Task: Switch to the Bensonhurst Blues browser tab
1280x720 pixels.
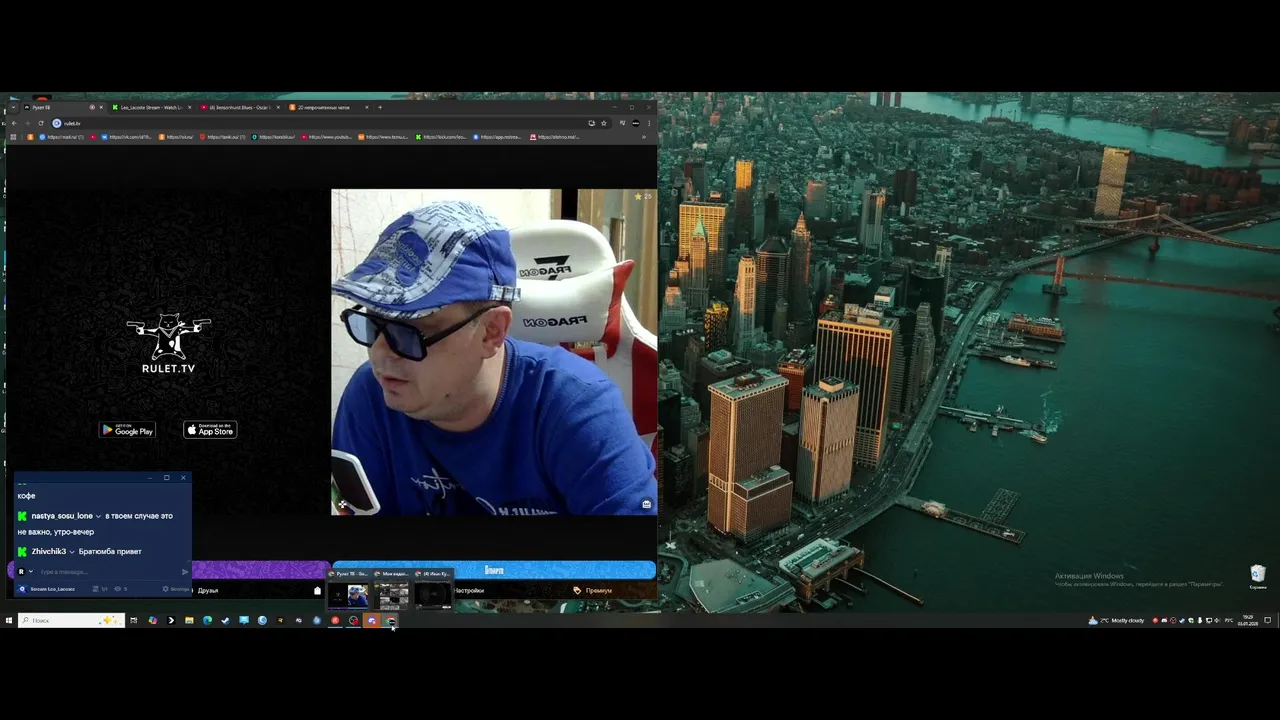Action: (240, 107)
